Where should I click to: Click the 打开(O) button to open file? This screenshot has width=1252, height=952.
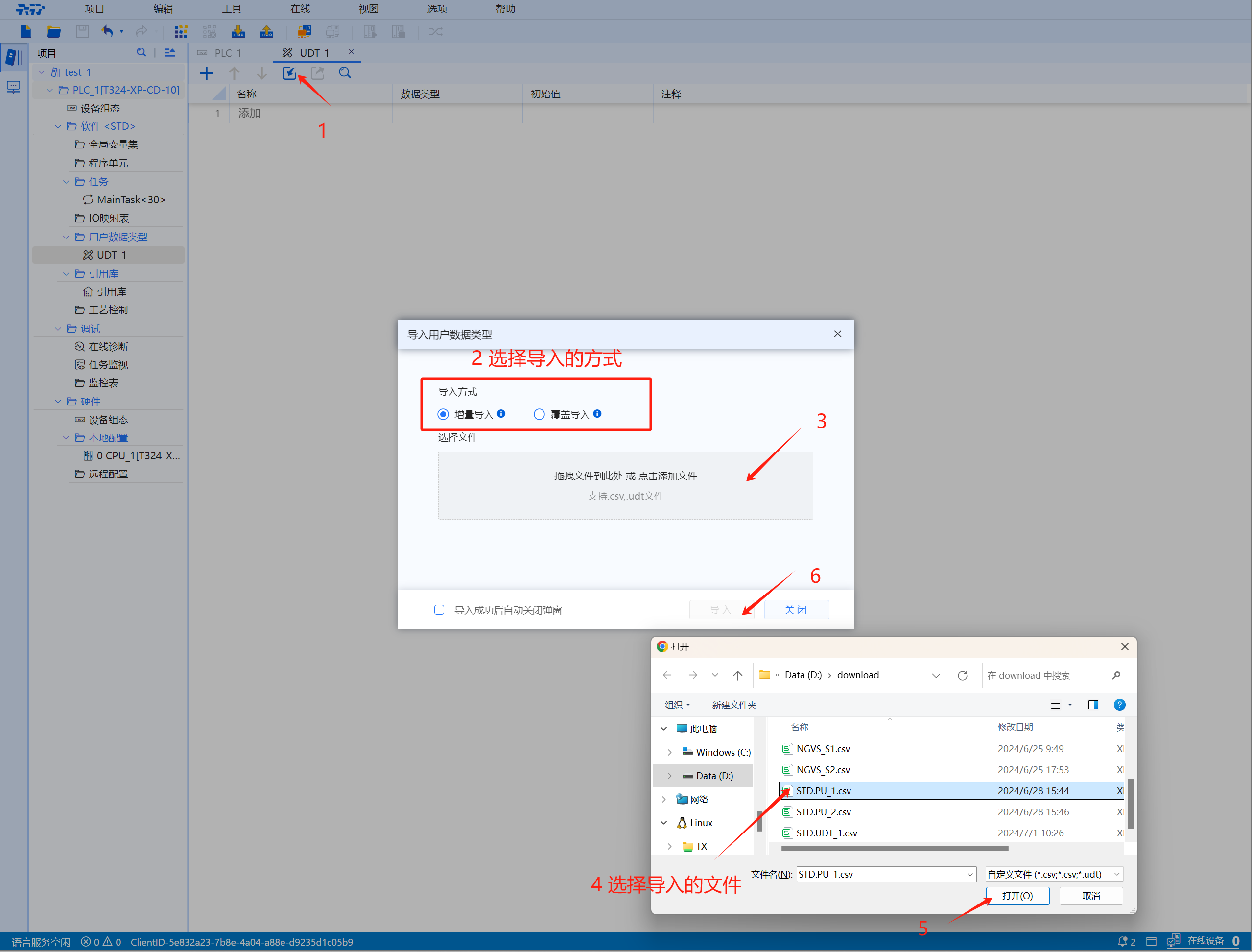pos(1017,895)
